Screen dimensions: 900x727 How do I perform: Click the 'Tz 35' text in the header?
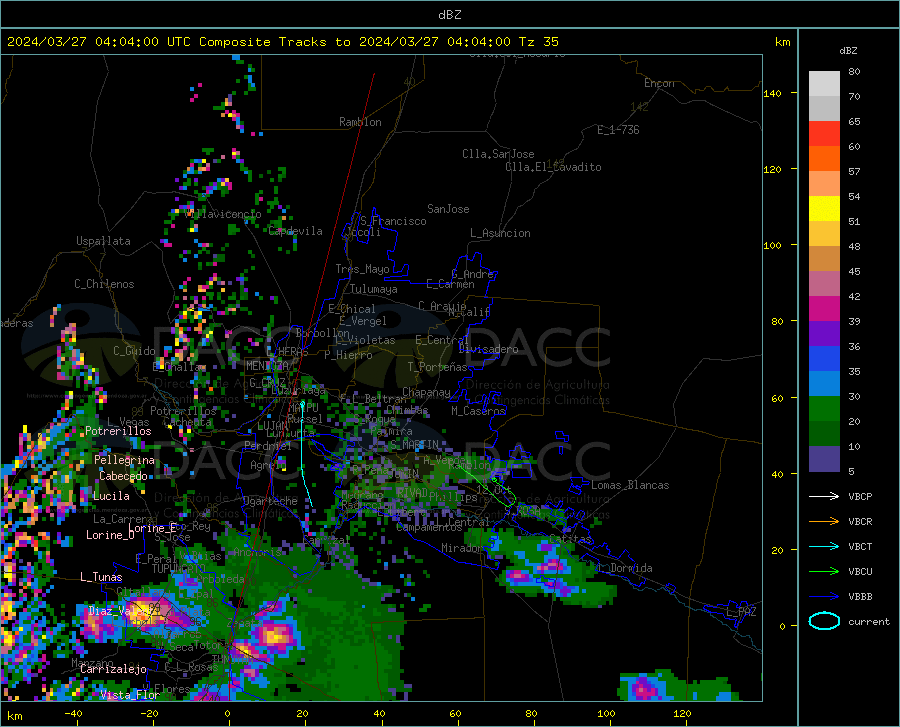pyautogui.click(x=538, y=42)
